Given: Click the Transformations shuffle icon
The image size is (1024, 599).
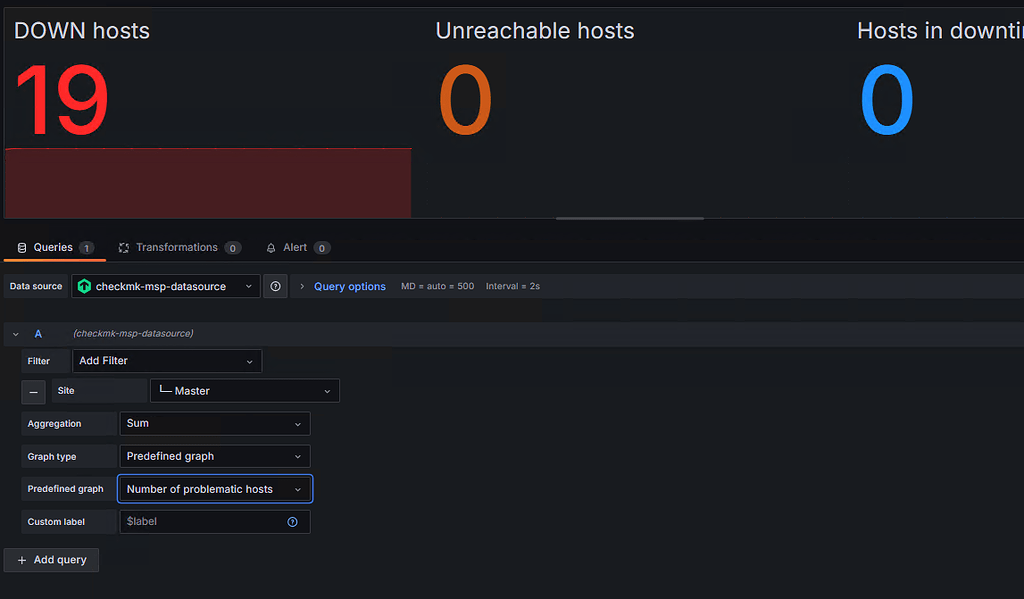Looking at the screenshot, I should pos(123,247).
